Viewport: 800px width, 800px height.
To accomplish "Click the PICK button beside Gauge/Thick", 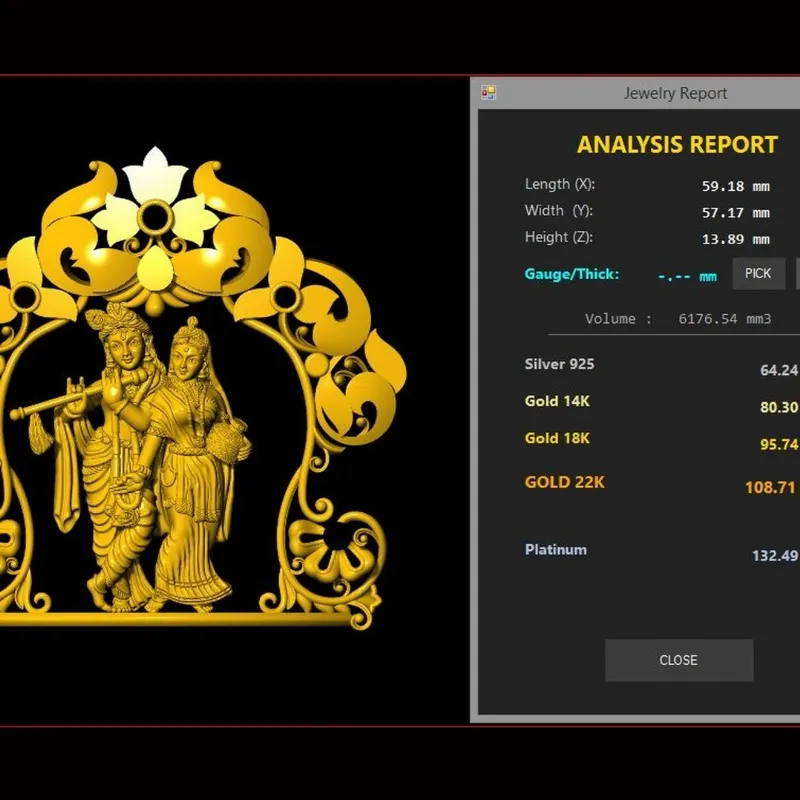I will (759, 273).
